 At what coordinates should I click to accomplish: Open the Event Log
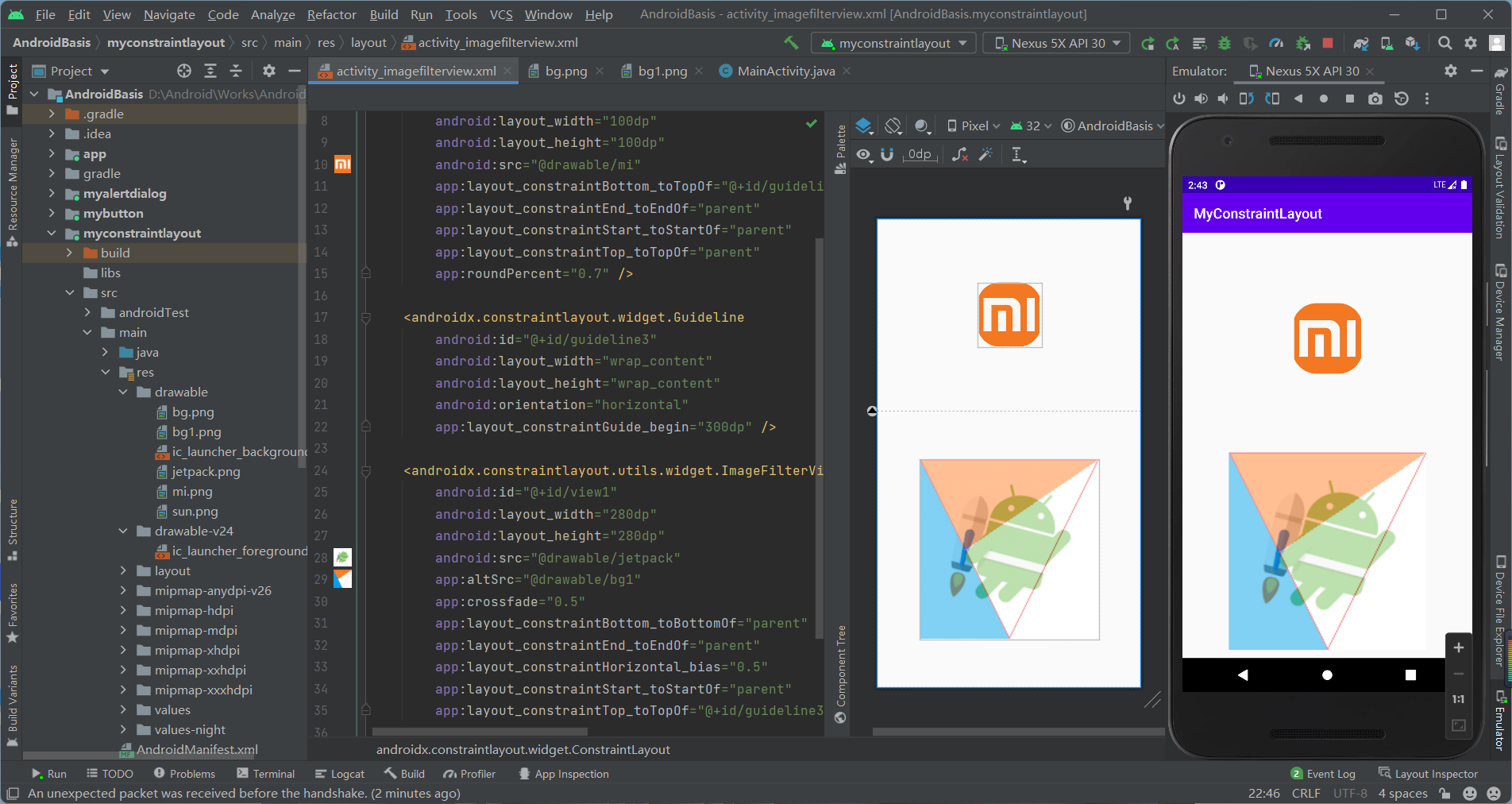pyautogui.click(x=1323, y=774)
